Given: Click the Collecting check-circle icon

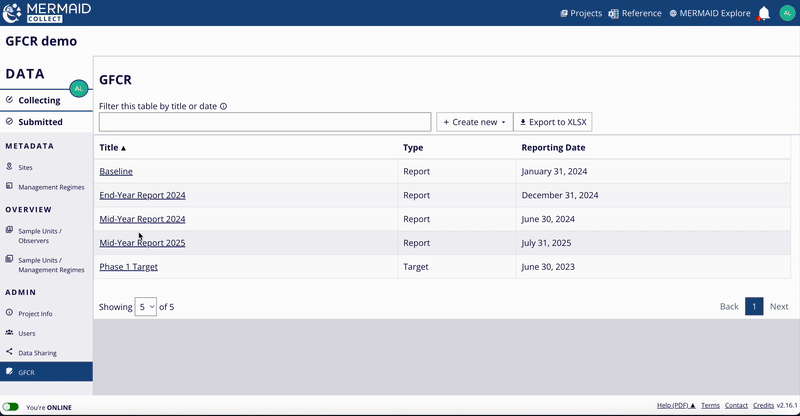Looking at the screenshot, I should click(x=9, y=100).
